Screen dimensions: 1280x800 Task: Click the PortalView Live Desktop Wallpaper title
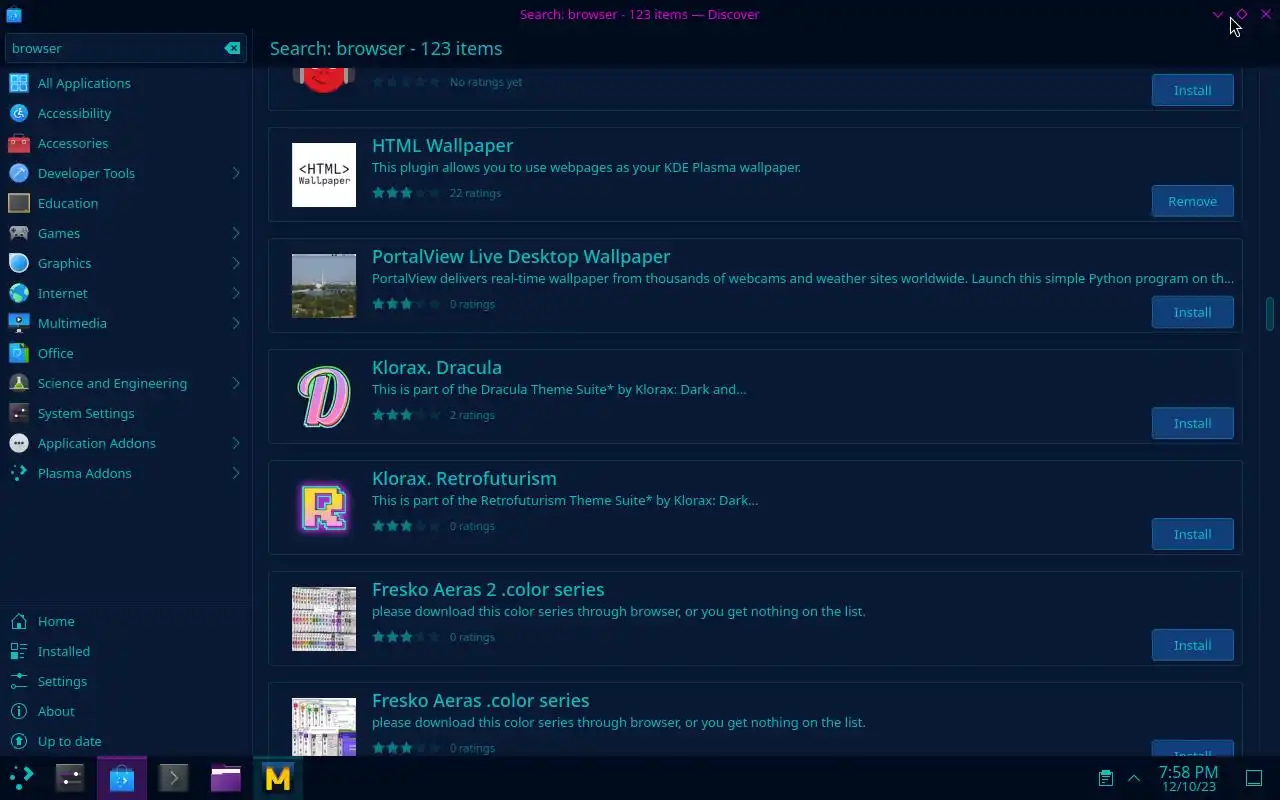(x=521, y=256)
